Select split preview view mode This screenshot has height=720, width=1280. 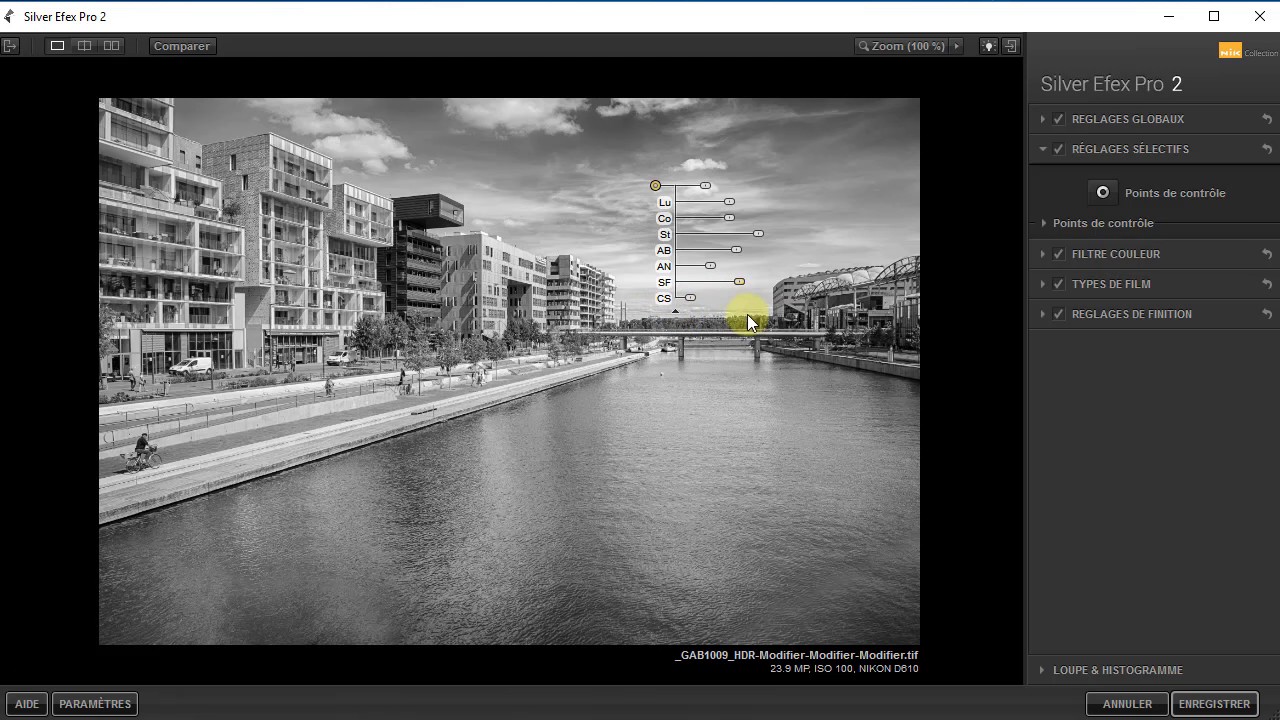click(85, 46)
